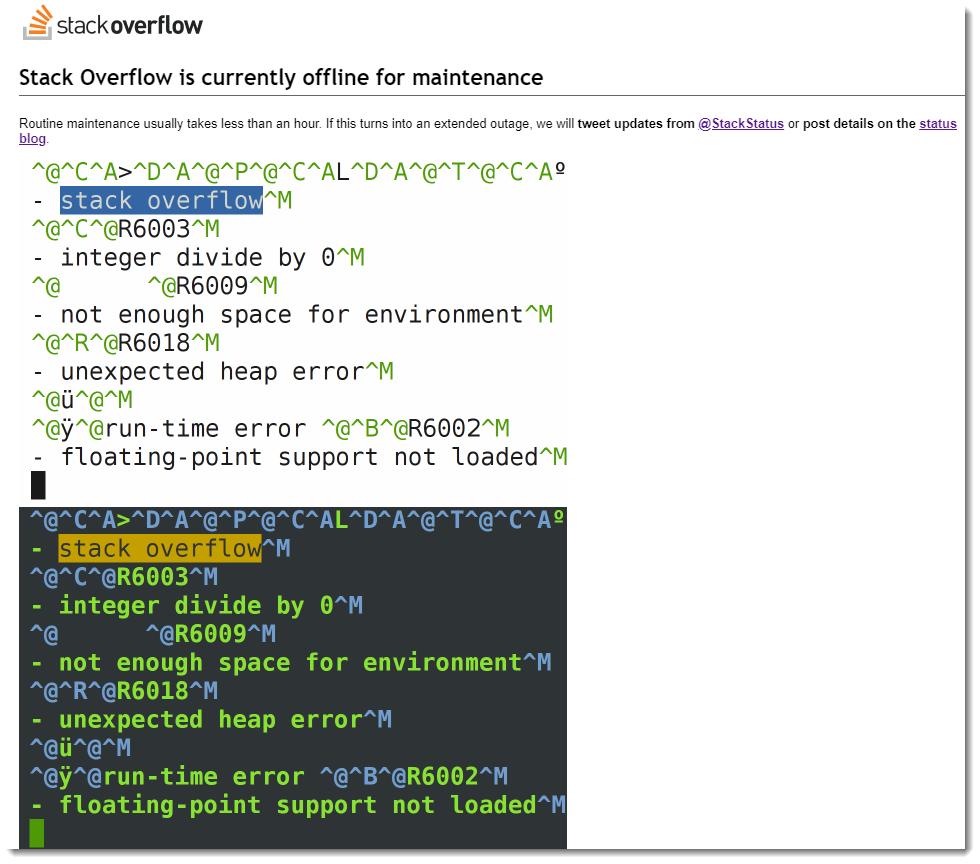Click 'unexpected heap error' in light terminal
Viewport: 980px width, 864px height.
click(x=212, y=371)
